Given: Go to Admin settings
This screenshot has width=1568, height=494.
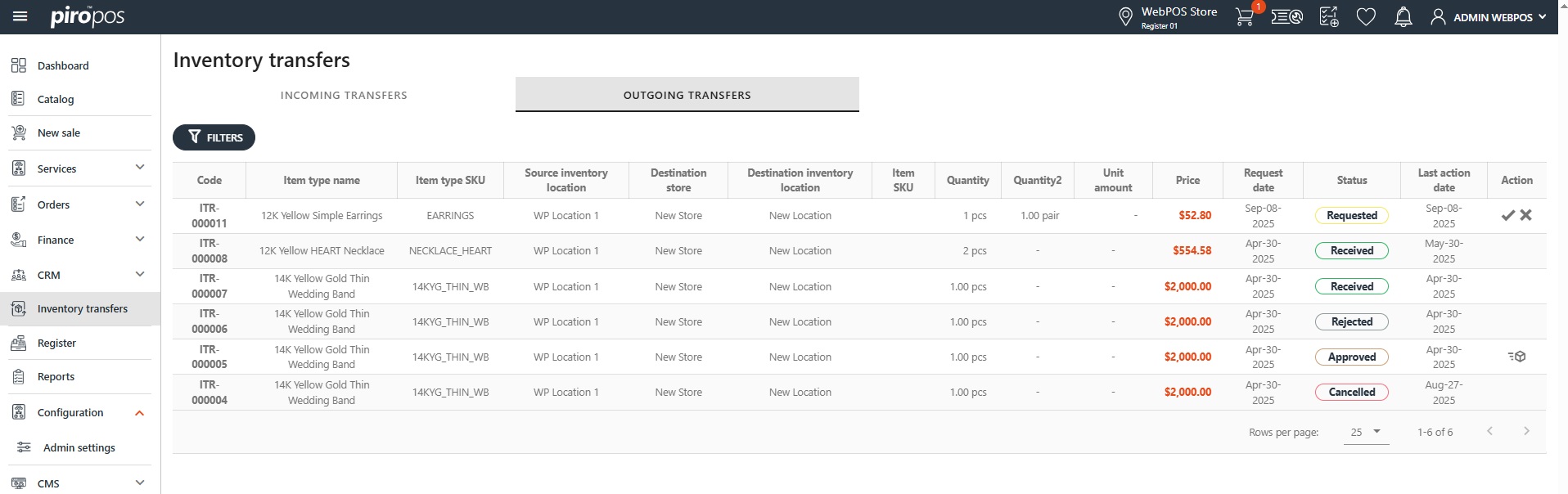Looking at the screenshot, I should pyautogui.click(x=79, y=447).
